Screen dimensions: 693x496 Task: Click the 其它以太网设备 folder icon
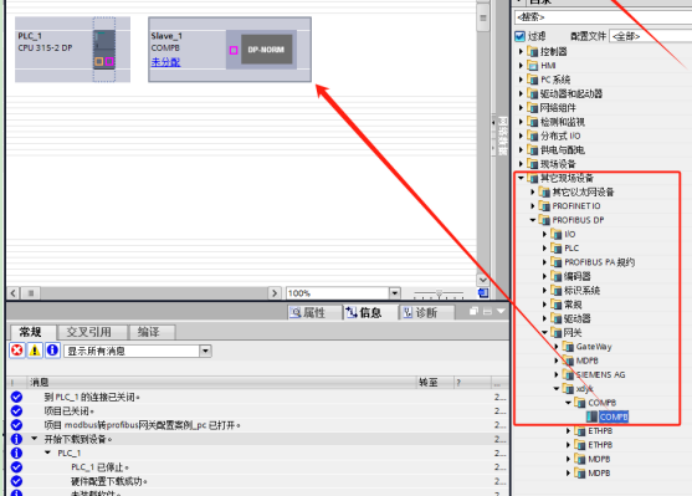click(545, 192)
